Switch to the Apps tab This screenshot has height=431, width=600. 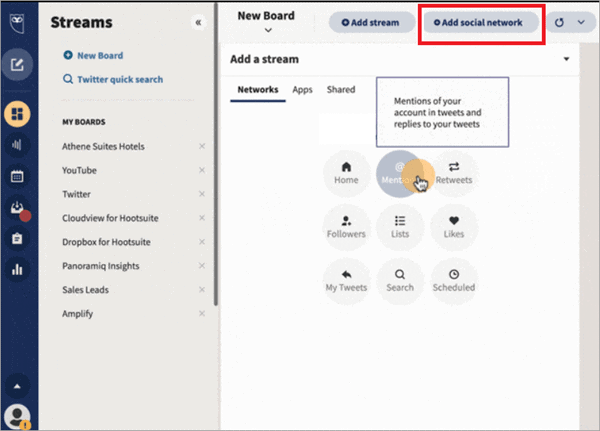coord(302,90)
